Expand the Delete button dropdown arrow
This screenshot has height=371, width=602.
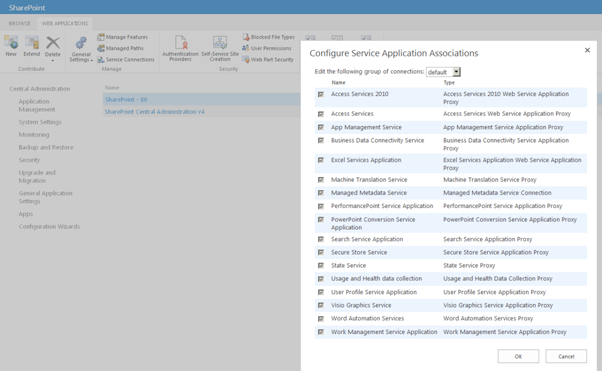coord(53,61)
